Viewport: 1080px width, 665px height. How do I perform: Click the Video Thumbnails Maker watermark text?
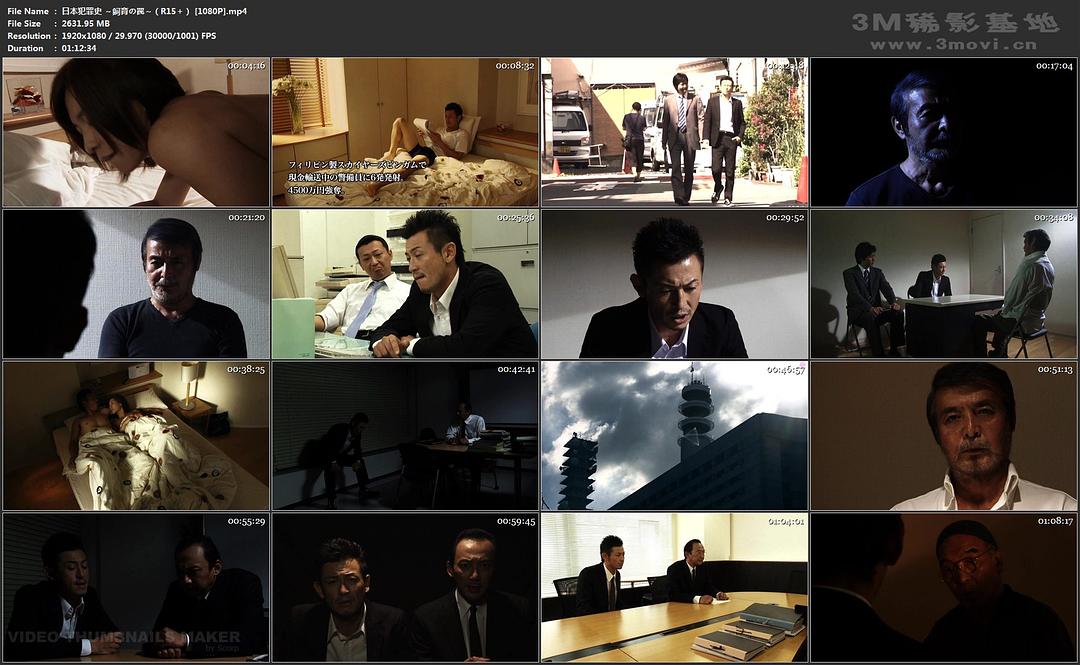click(x=124, y=637)
